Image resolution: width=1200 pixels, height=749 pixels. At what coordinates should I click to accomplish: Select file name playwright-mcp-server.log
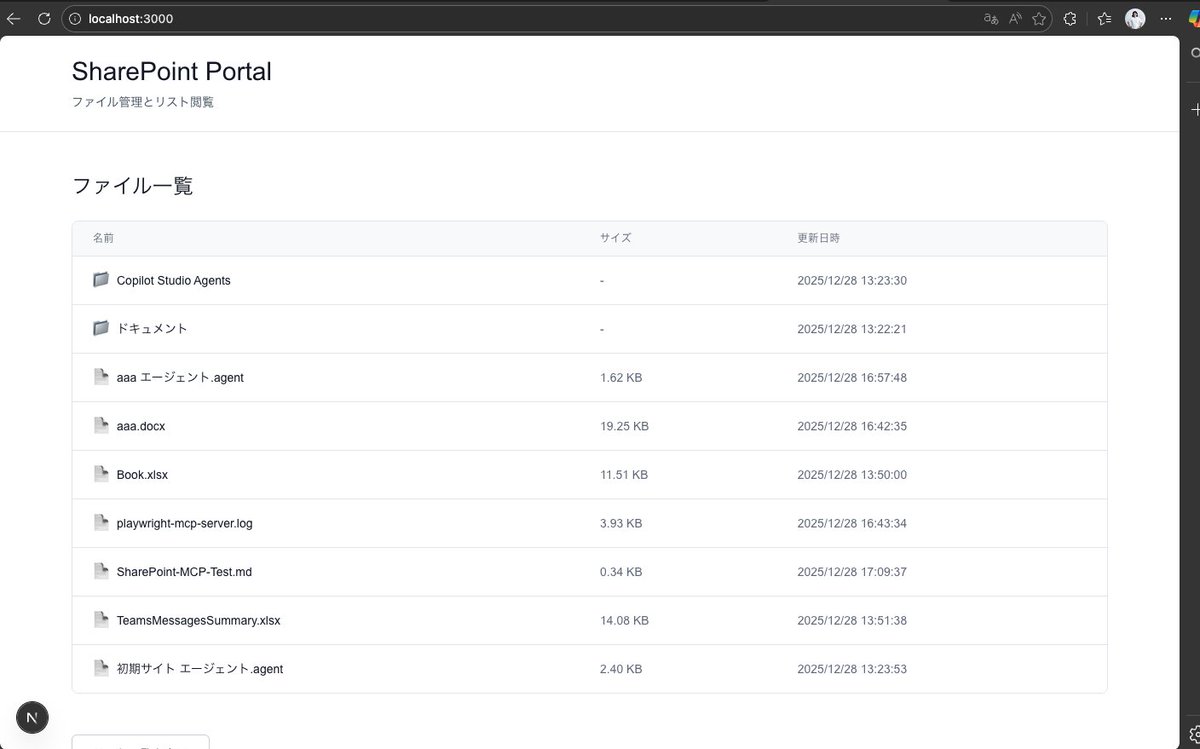(x=185, y=523)
